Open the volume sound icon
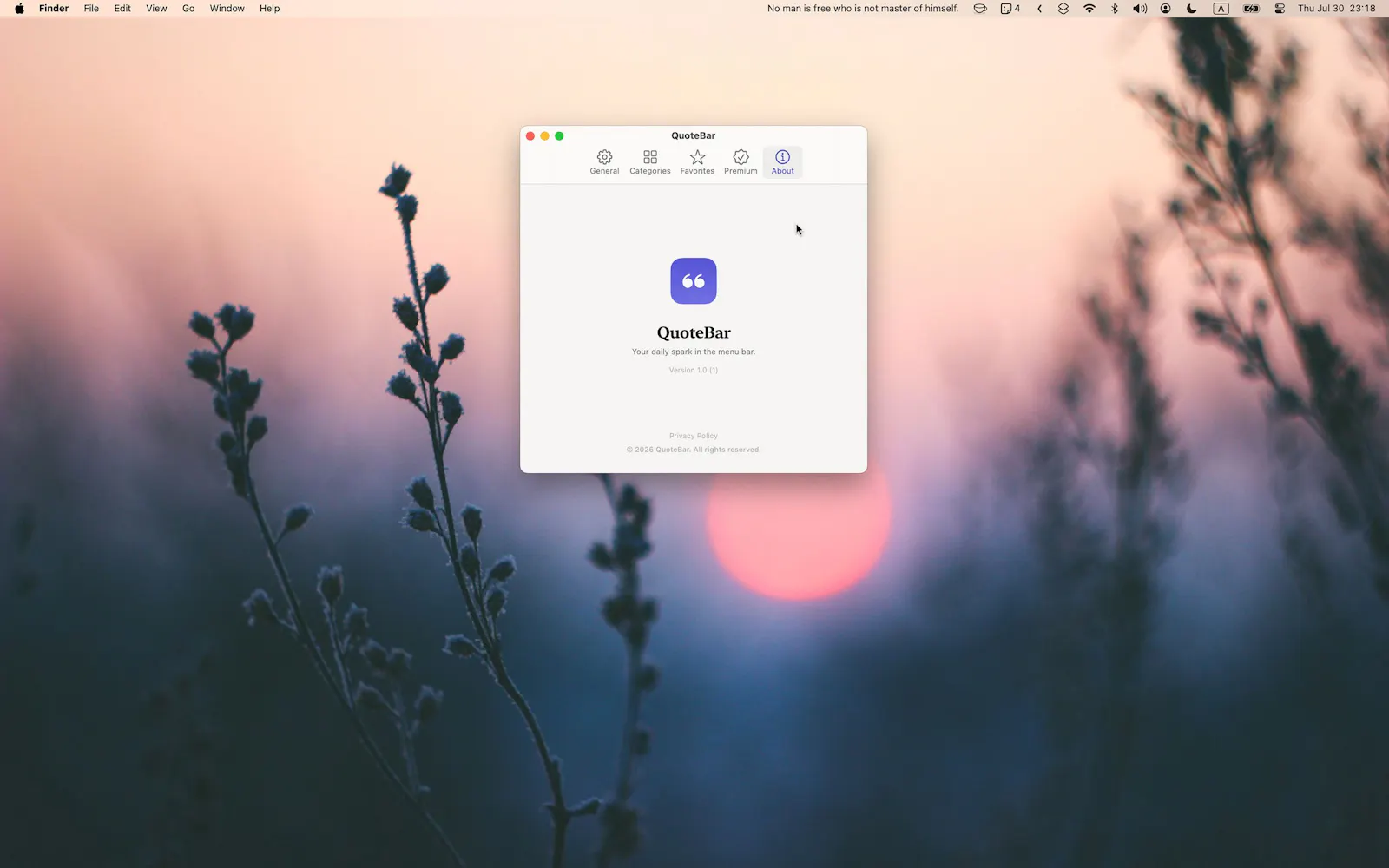Screen dimensions: 1389x868 (x=1140, y=9)
